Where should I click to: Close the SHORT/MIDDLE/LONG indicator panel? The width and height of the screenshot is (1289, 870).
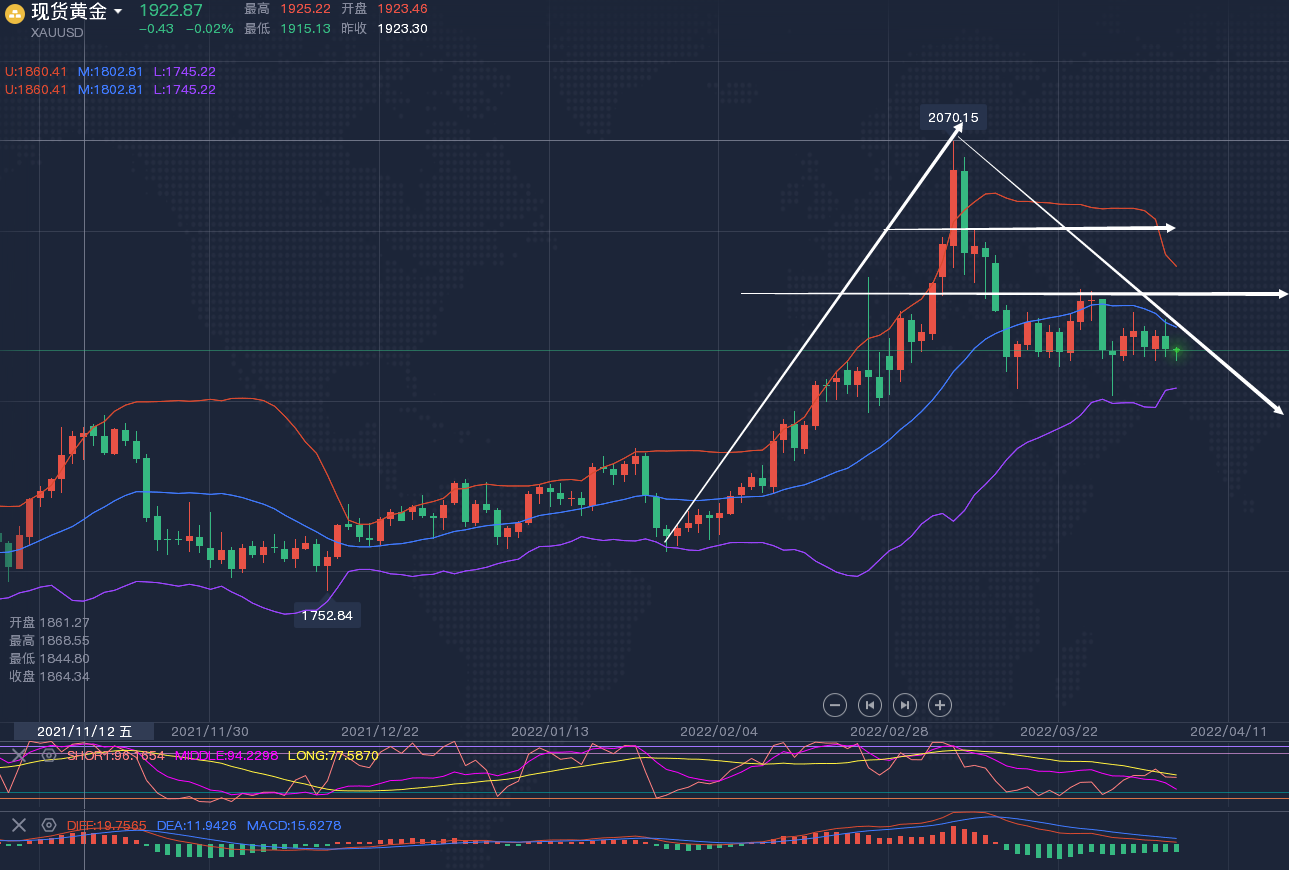(x=19, y=755)
